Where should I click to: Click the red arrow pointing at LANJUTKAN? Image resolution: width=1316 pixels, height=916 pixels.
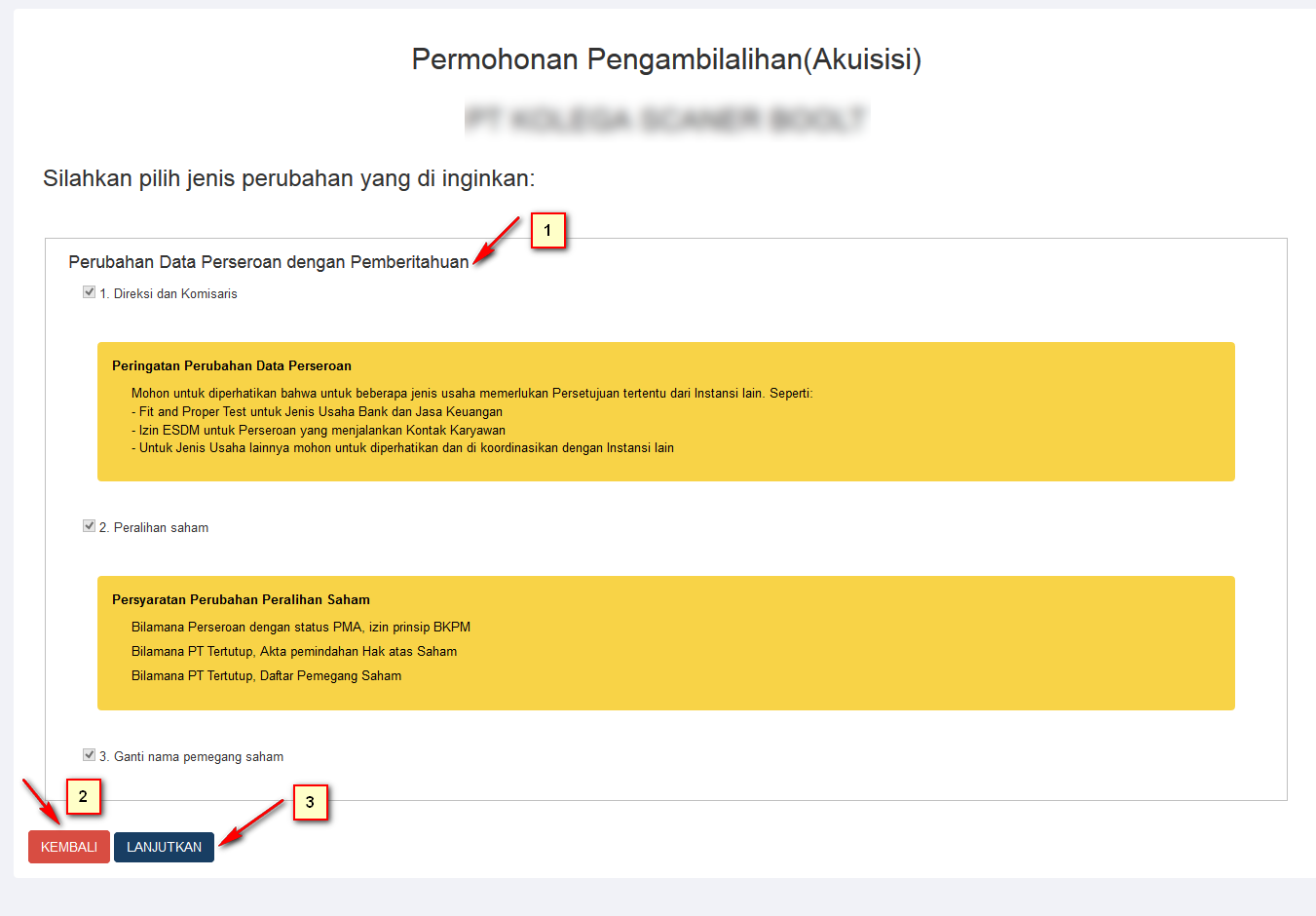pyautogui.click(x=251, y=822)
